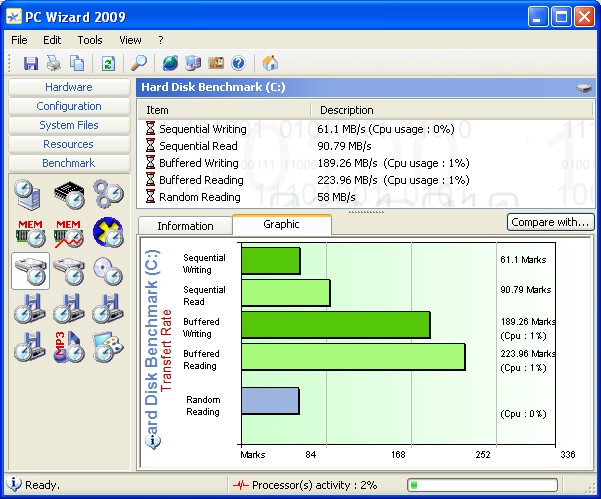Click the Print toolbar icon
601x499 pixels.
(54, 63)
